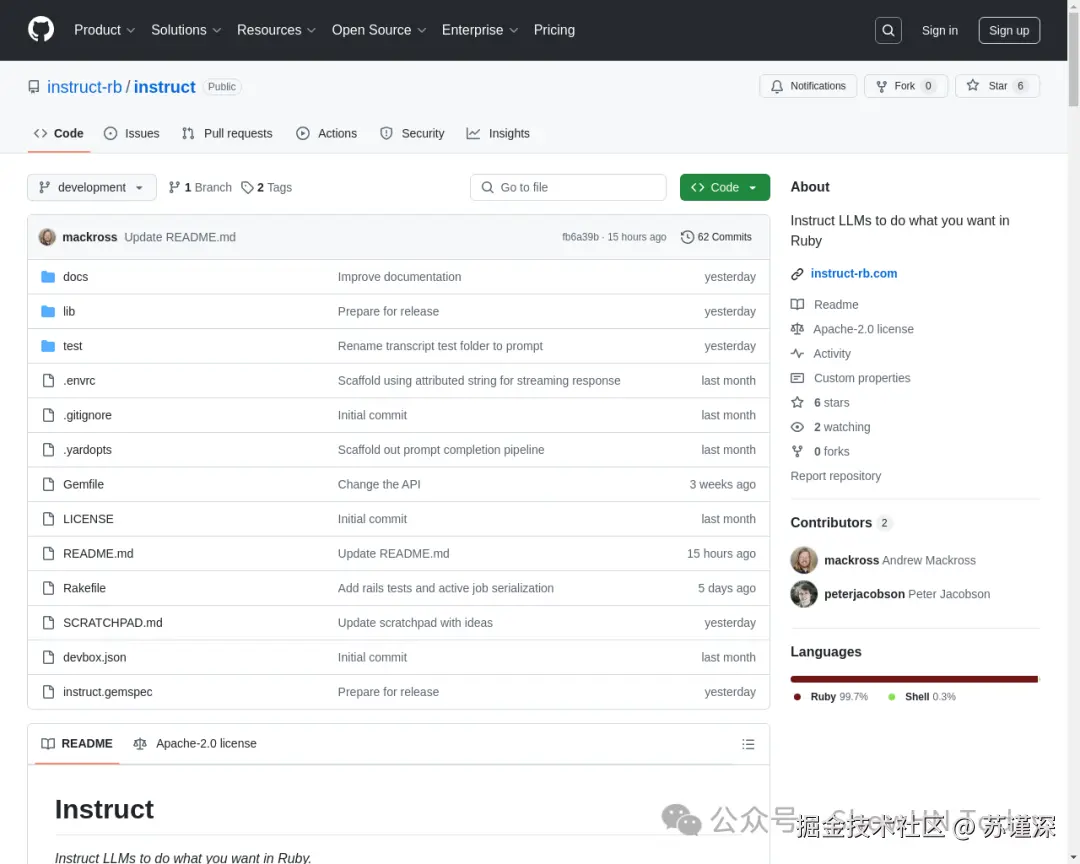Click the LICENSE file icon
This screenshot has height=864, width=1080.
tap(48, 518)
